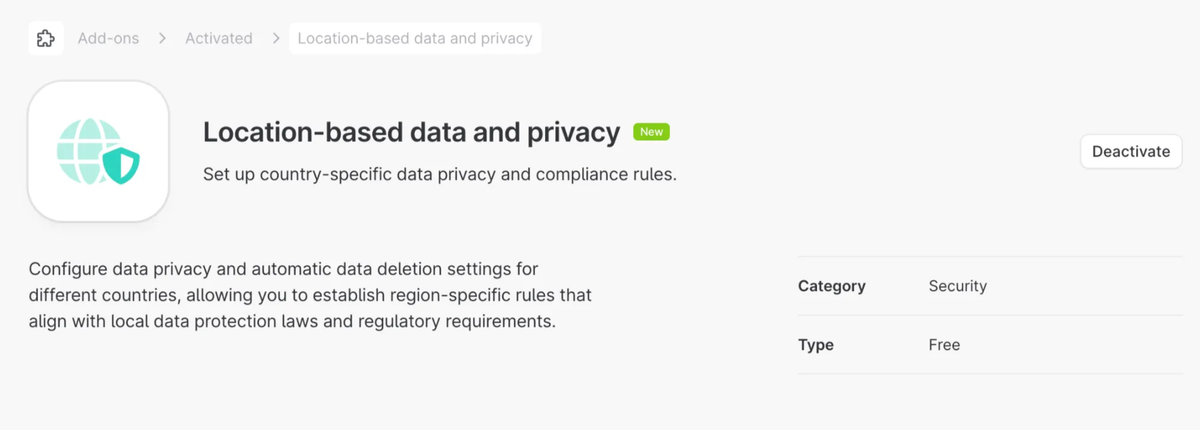
Task: Click the Type label in details
Action: coord(815,345)
